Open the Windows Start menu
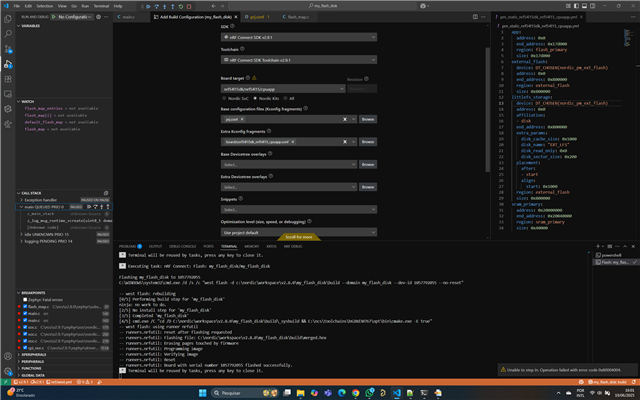640x400 pixels. point(202,393)
